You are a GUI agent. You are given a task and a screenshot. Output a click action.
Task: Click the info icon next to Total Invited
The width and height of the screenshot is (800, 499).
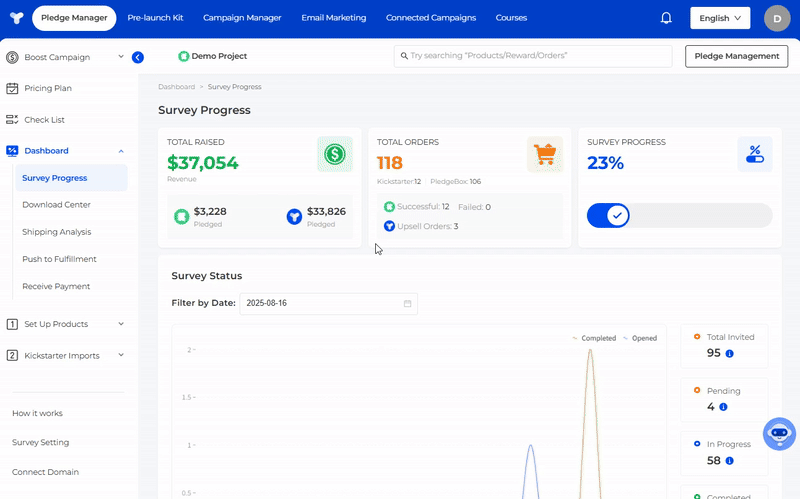coord(729,354)
